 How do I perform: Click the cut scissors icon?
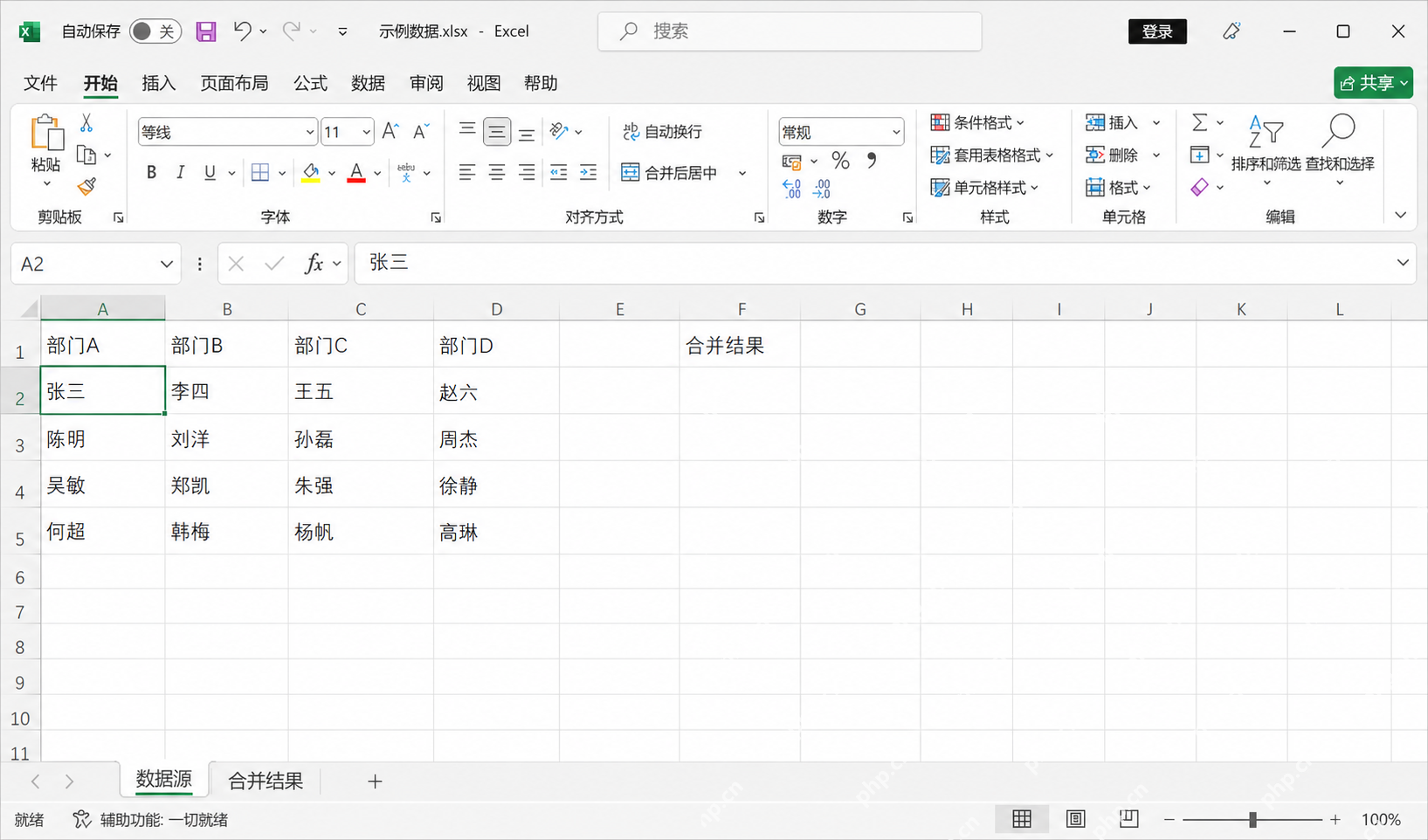86,123
